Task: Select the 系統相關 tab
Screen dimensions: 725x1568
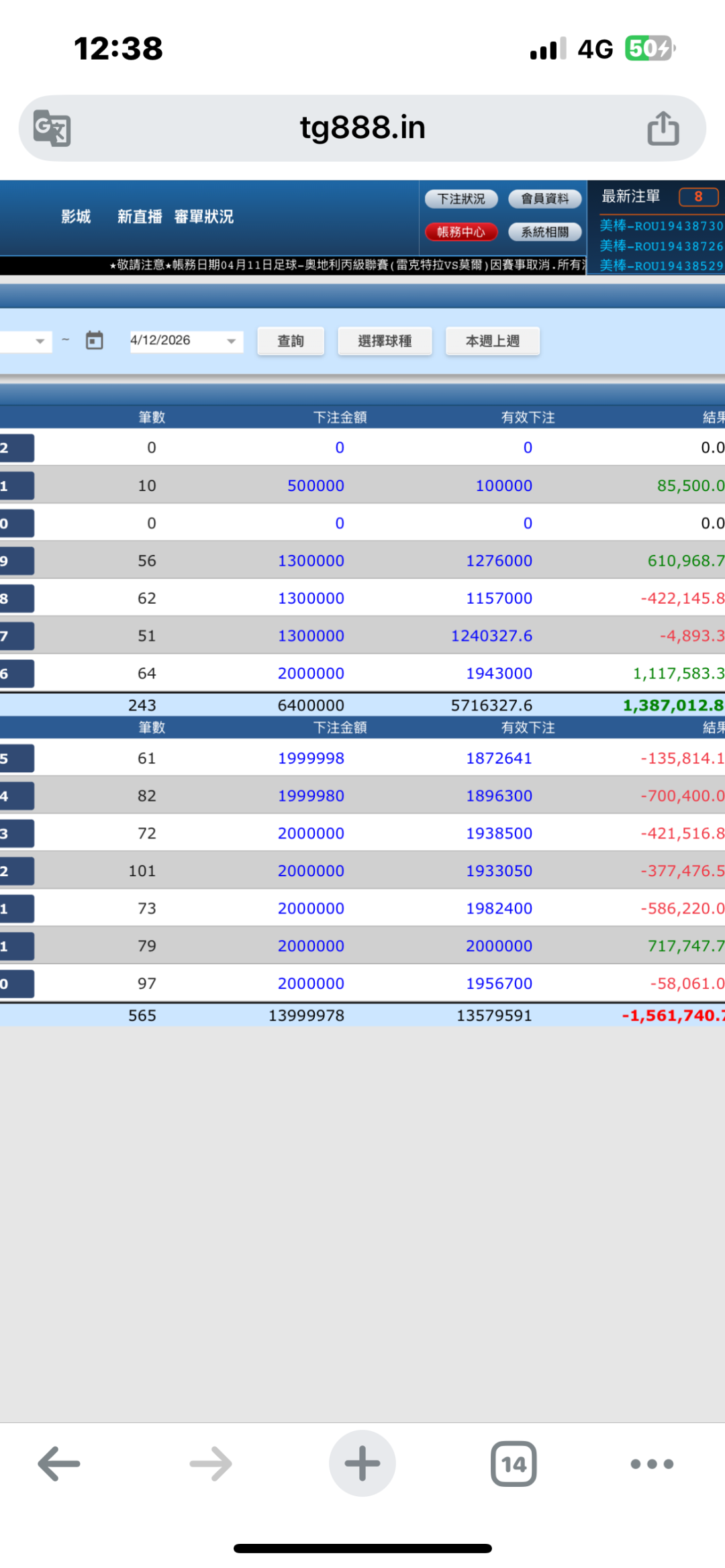Action: coord(545,232)
